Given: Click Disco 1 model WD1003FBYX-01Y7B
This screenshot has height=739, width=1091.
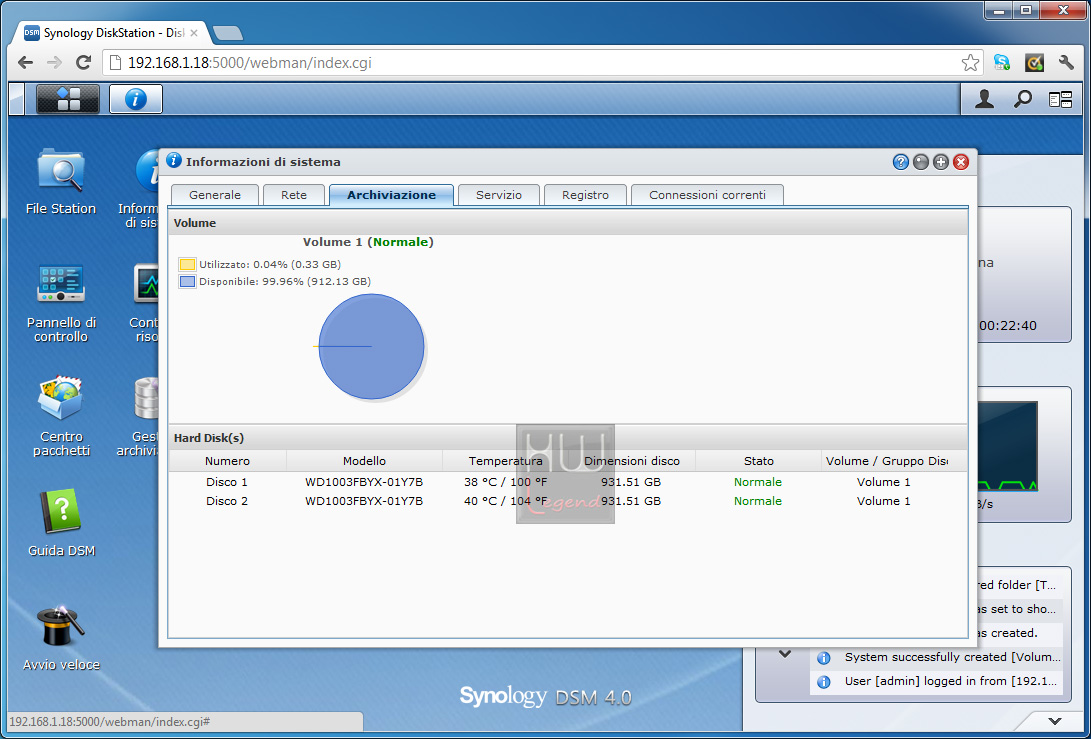Looking at the screenshot, I should pyautogui.click(x=364, y=482).
